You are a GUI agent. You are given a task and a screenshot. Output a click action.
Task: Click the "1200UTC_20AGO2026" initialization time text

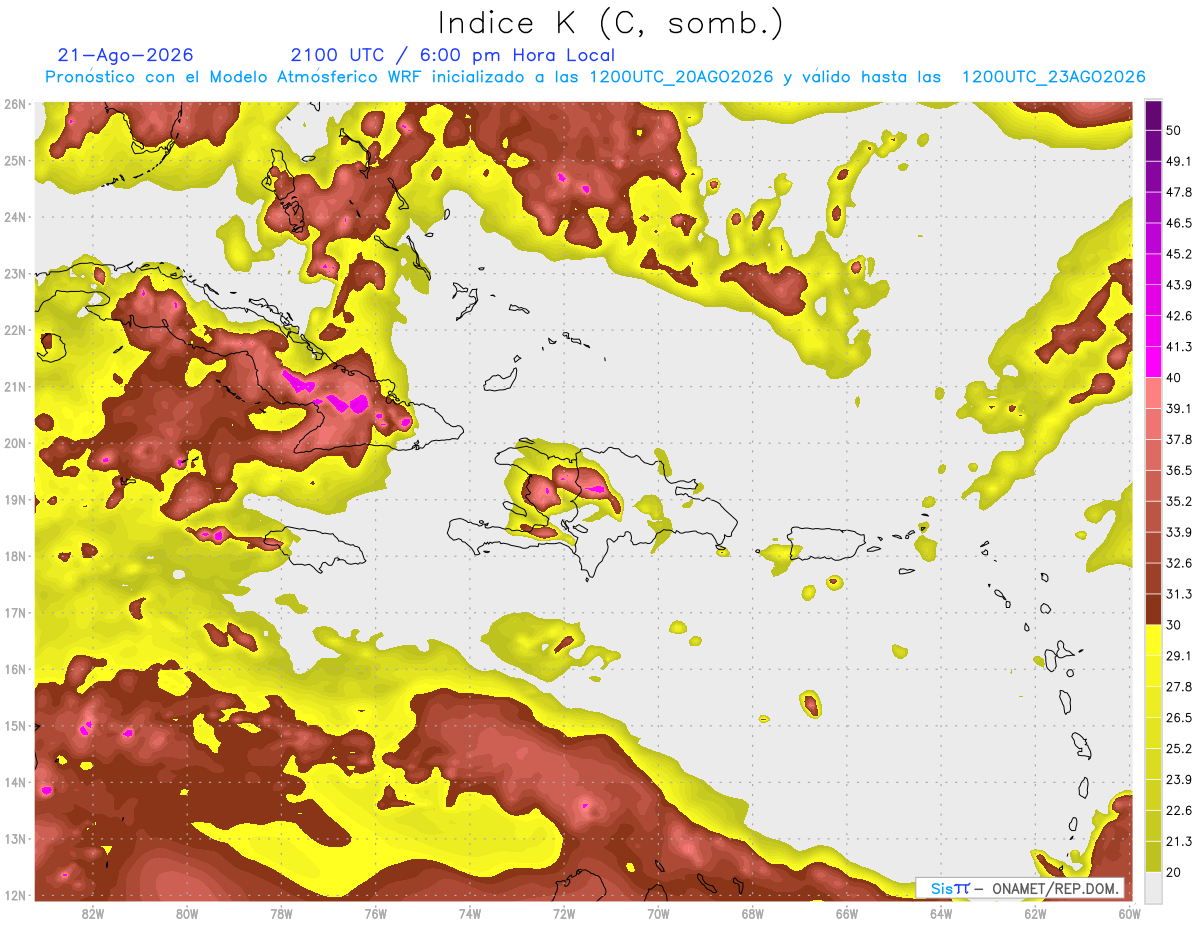coord(681,77)
